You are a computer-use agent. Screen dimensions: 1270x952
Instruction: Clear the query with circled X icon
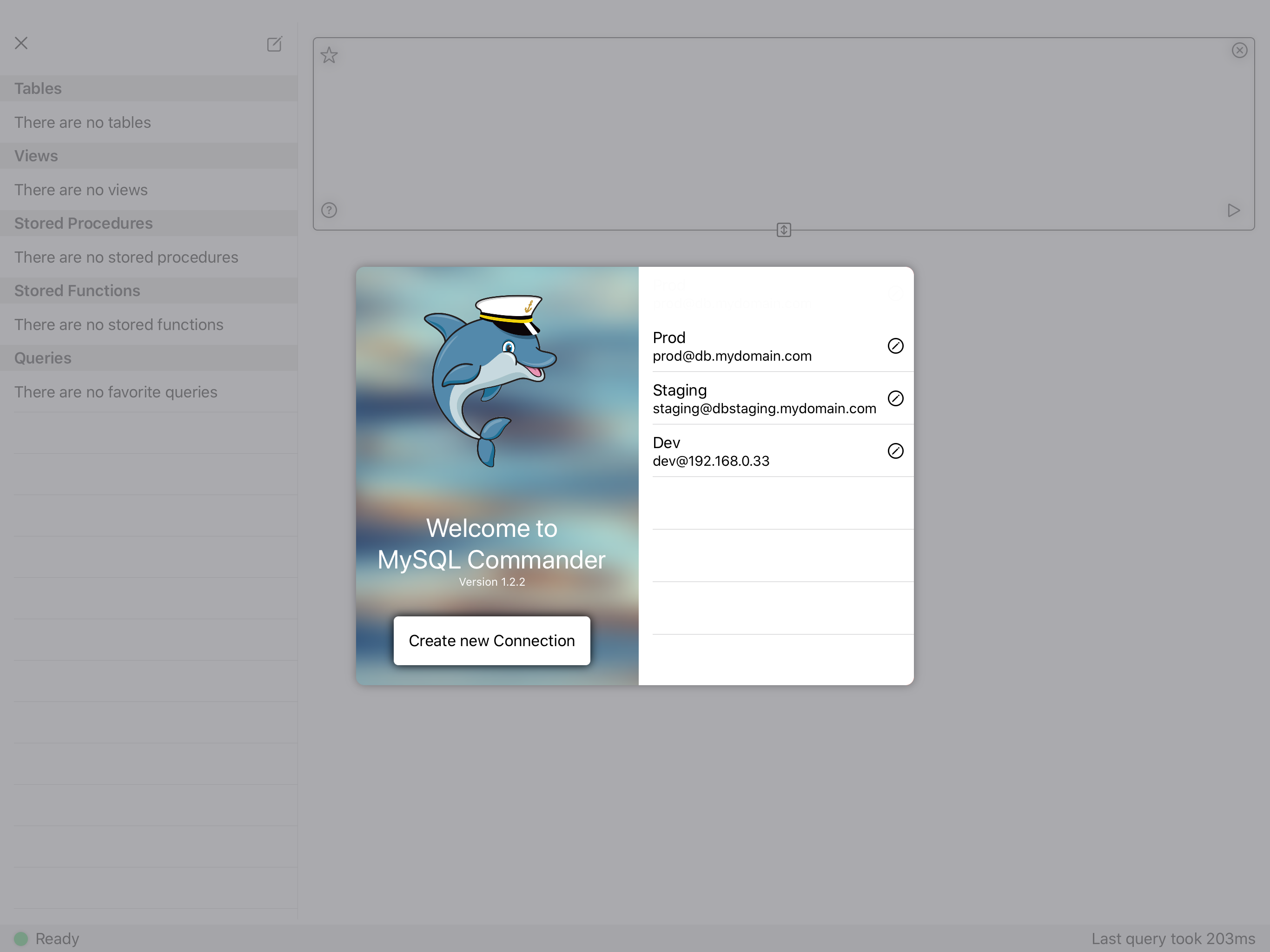(1240, 51)
